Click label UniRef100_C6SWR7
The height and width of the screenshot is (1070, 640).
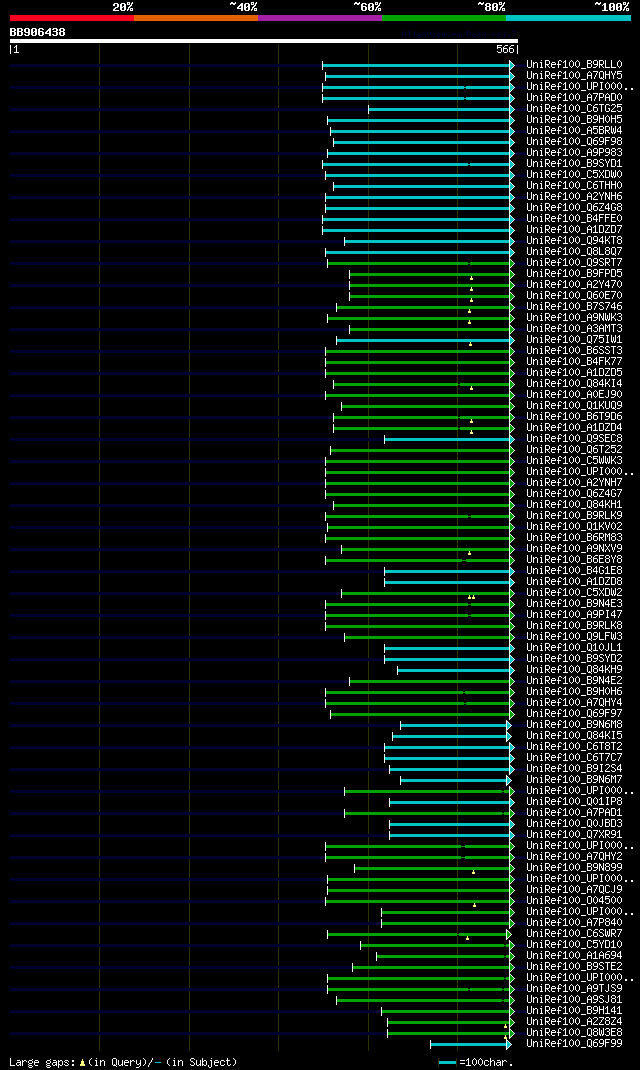tap(574, 934)
